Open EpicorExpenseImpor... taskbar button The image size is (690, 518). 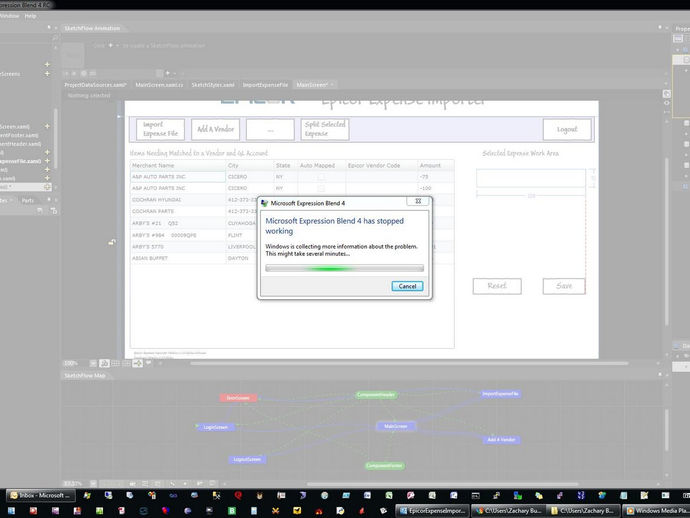433,511
